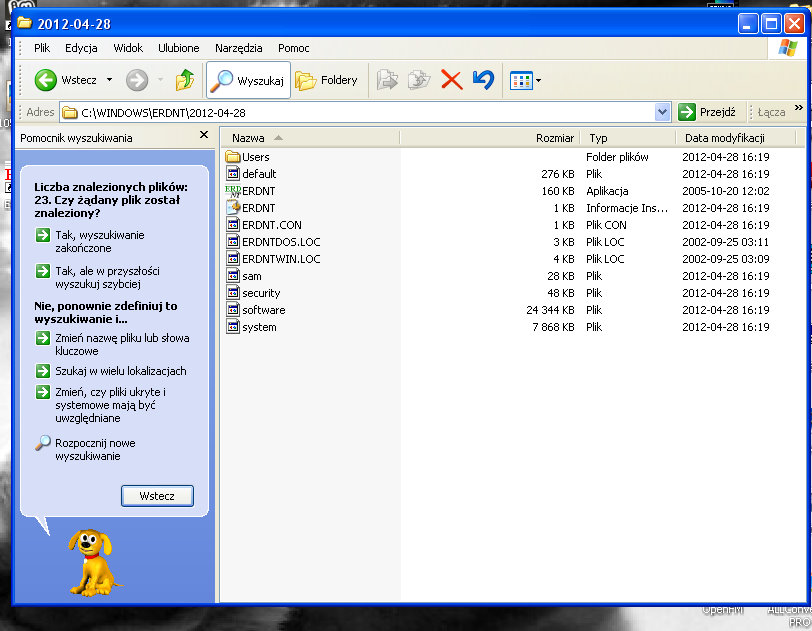Click the title bar folder icon
This screenshot has width=812, height=631.
point(24,23)
